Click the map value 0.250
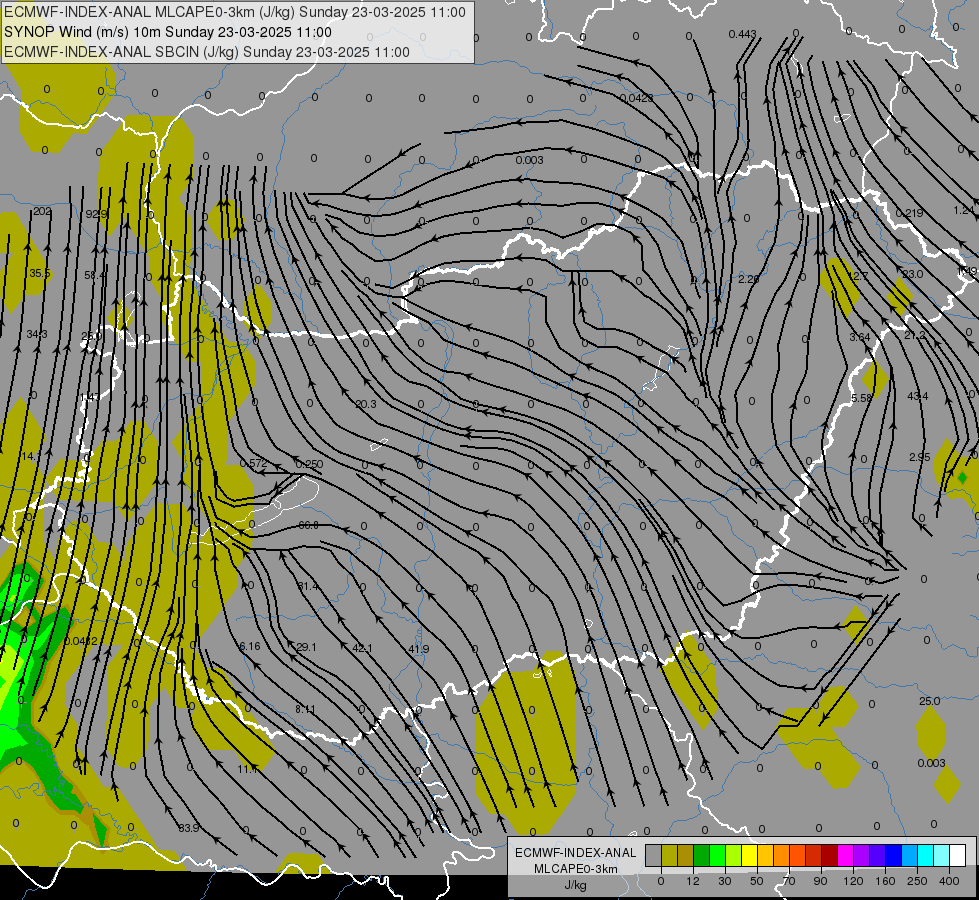 click(309, 464)
